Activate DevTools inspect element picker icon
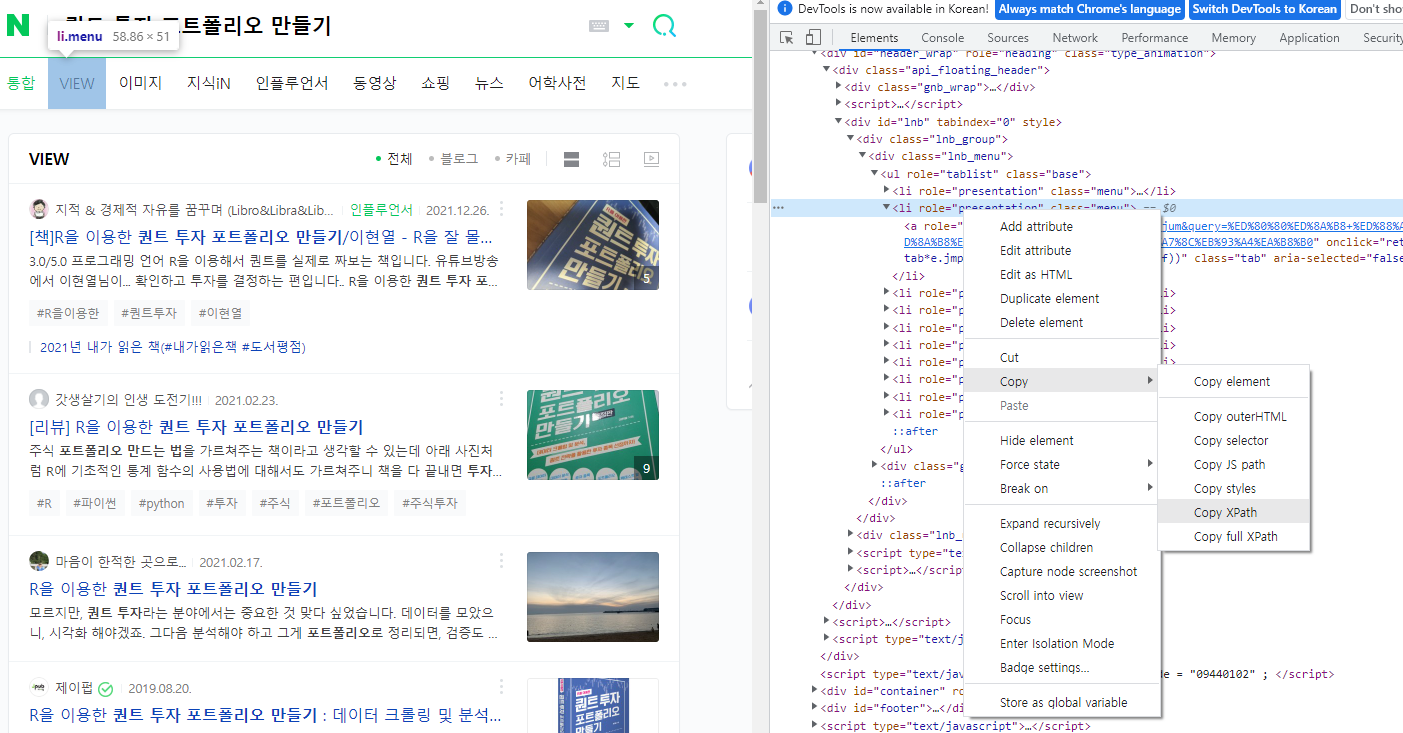The height and width of the screenshot is (733, 1403). click(787, 38)
